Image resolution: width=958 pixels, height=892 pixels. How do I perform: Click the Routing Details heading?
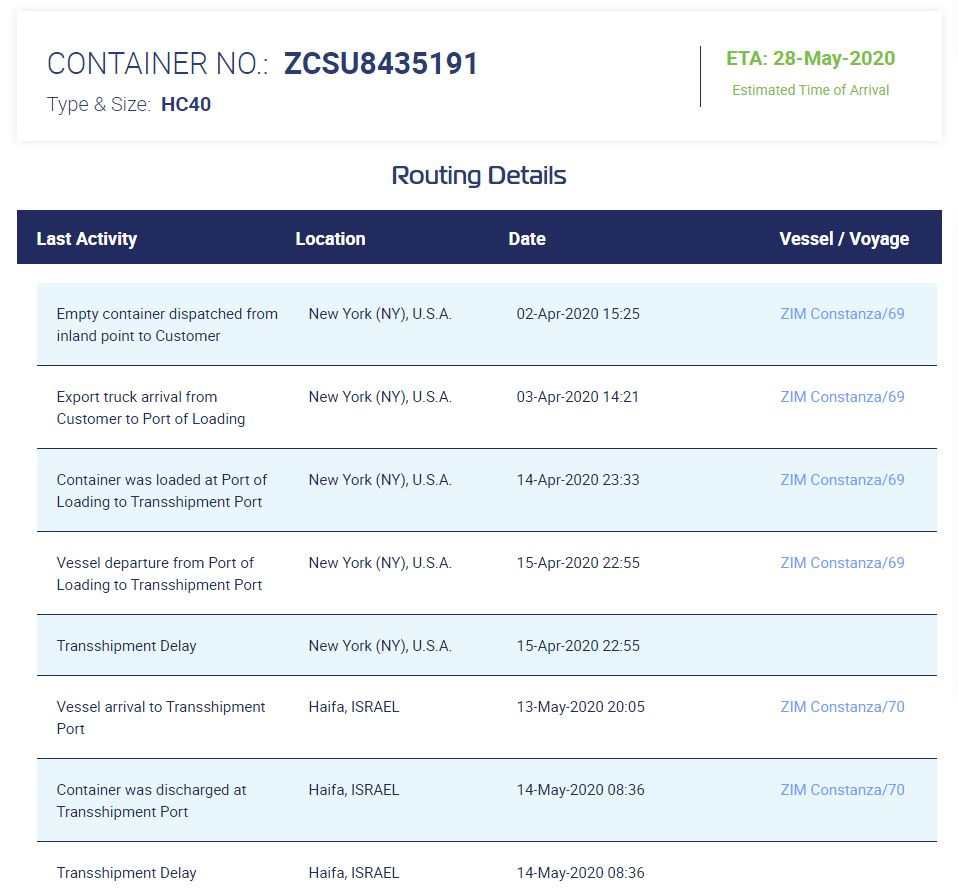click(479, 175)
